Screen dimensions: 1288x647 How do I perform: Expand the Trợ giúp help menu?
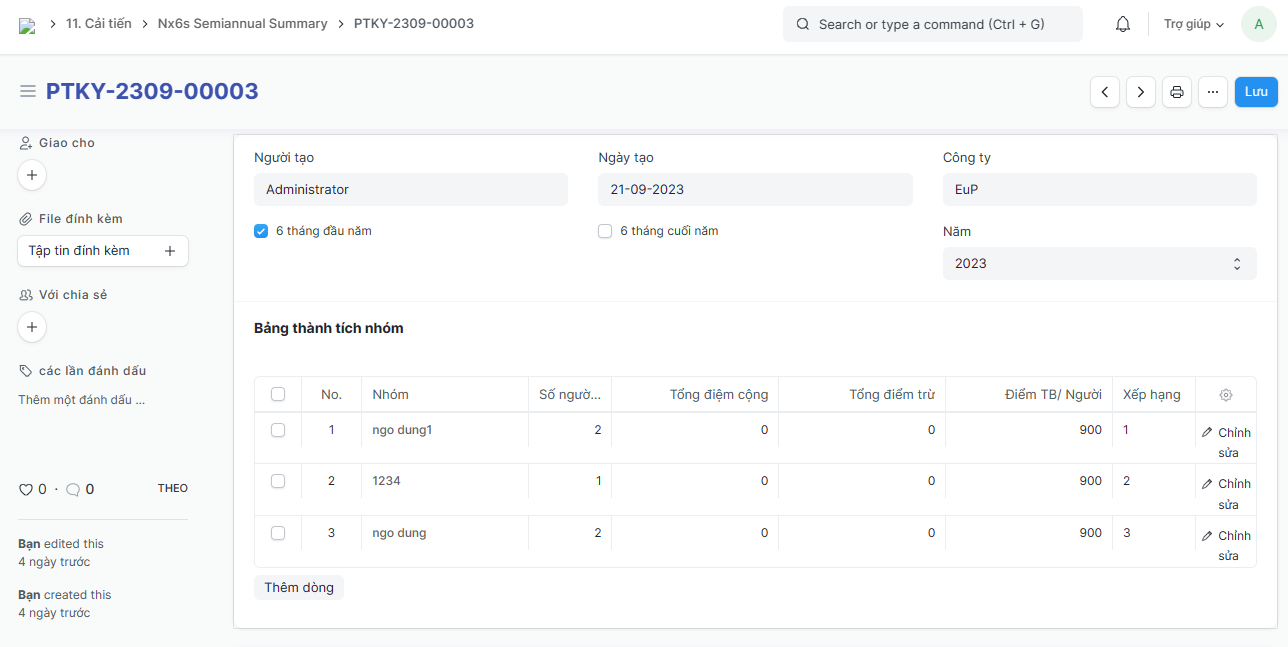tap(1194, 24)
